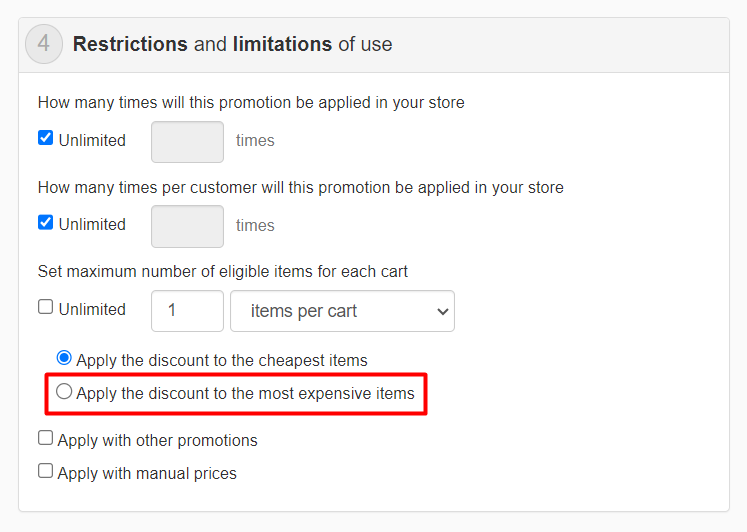
Task: Click the 'Apply with manual prices' label text
Action: pos(147,474)
